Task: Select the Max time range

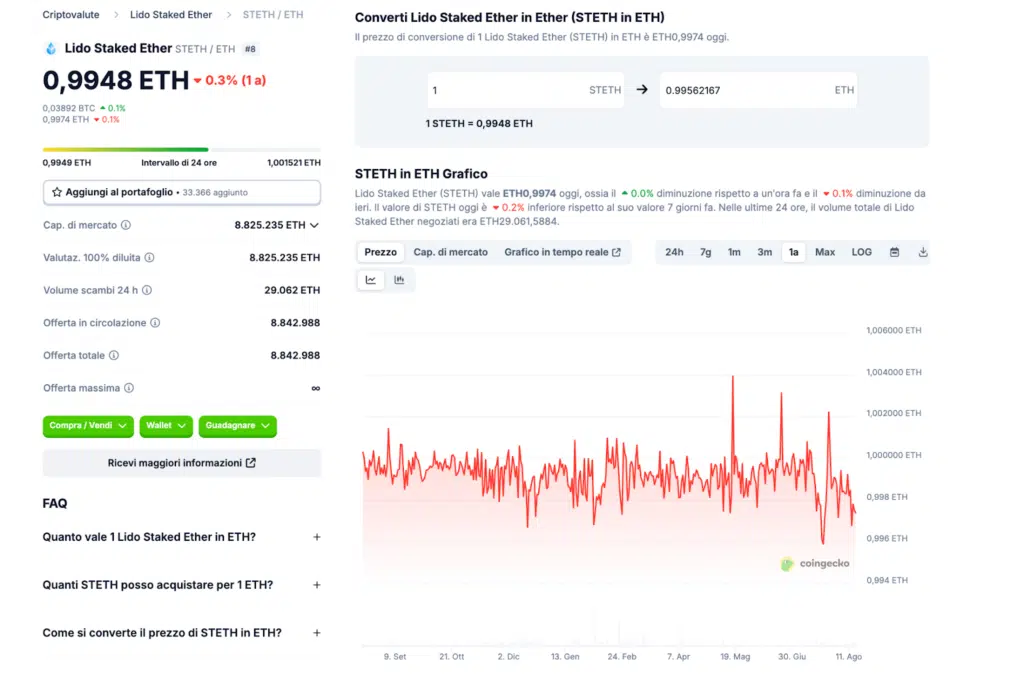Action: 825,252
